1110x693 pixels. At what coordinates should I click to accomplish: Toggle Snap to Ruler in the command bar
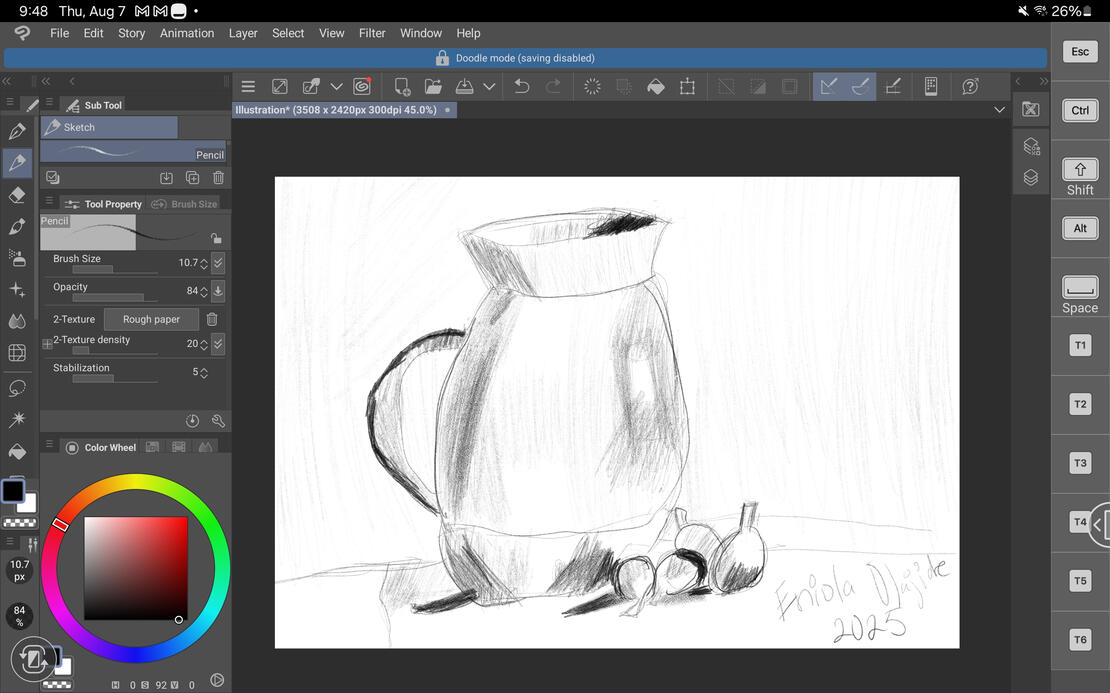click(x=828, y=87)
